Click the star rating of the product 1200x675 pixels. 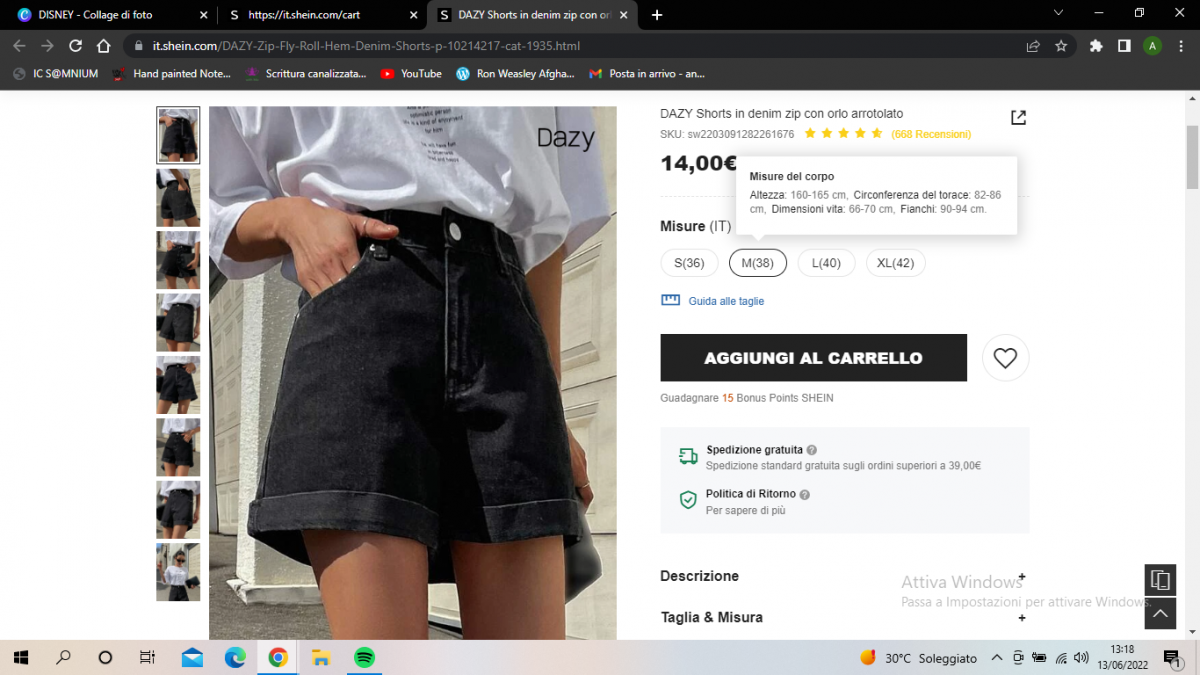click(843, 133)
